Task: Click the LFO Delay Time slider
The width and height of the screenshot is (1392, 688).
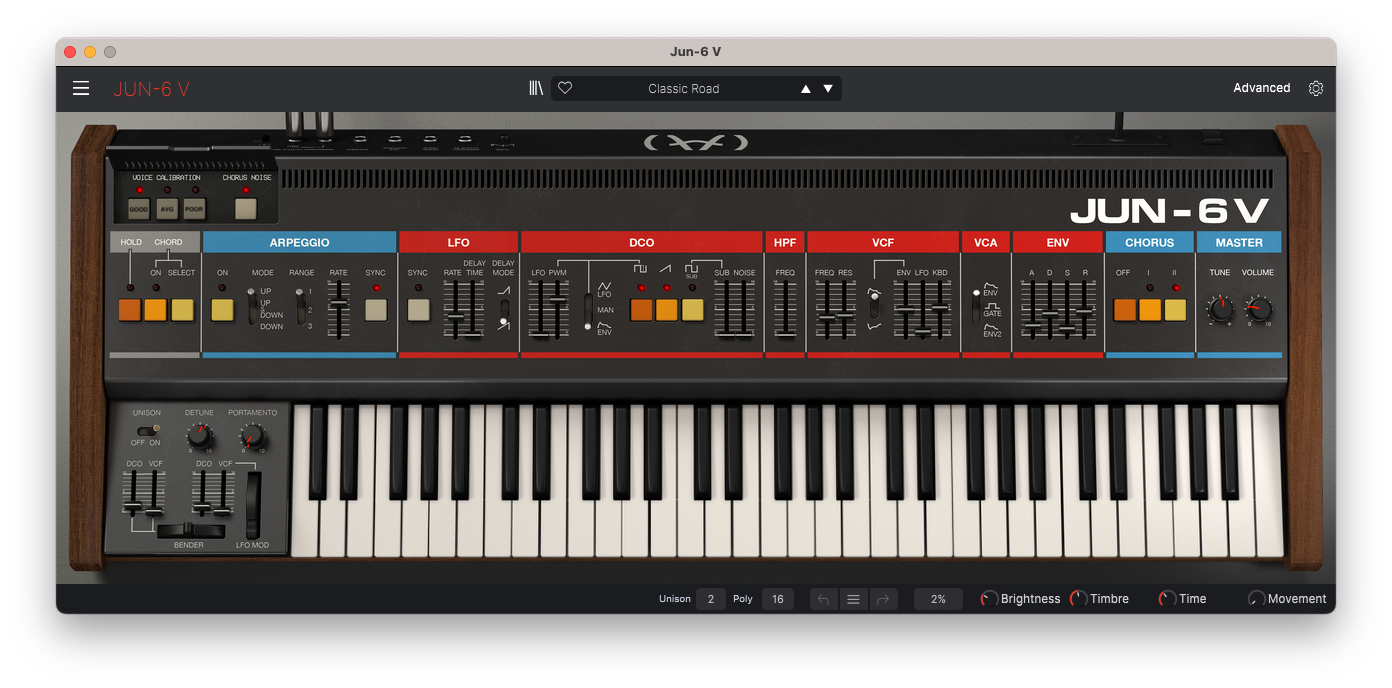Action: pyautogui.click(x=474, y=309)
